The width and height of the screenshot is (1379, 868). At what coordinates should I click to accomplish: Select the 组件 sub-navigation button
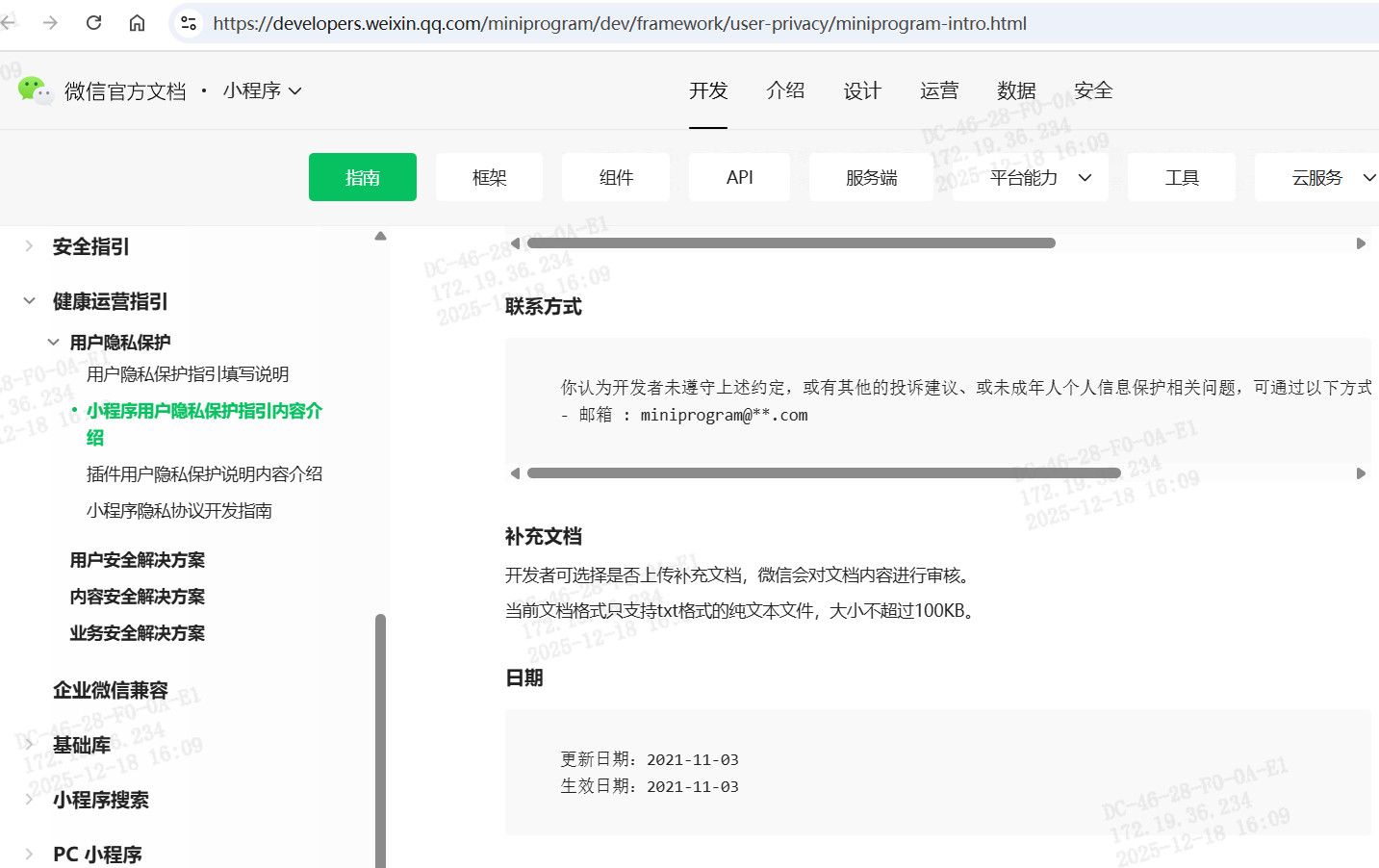point(616,177)
